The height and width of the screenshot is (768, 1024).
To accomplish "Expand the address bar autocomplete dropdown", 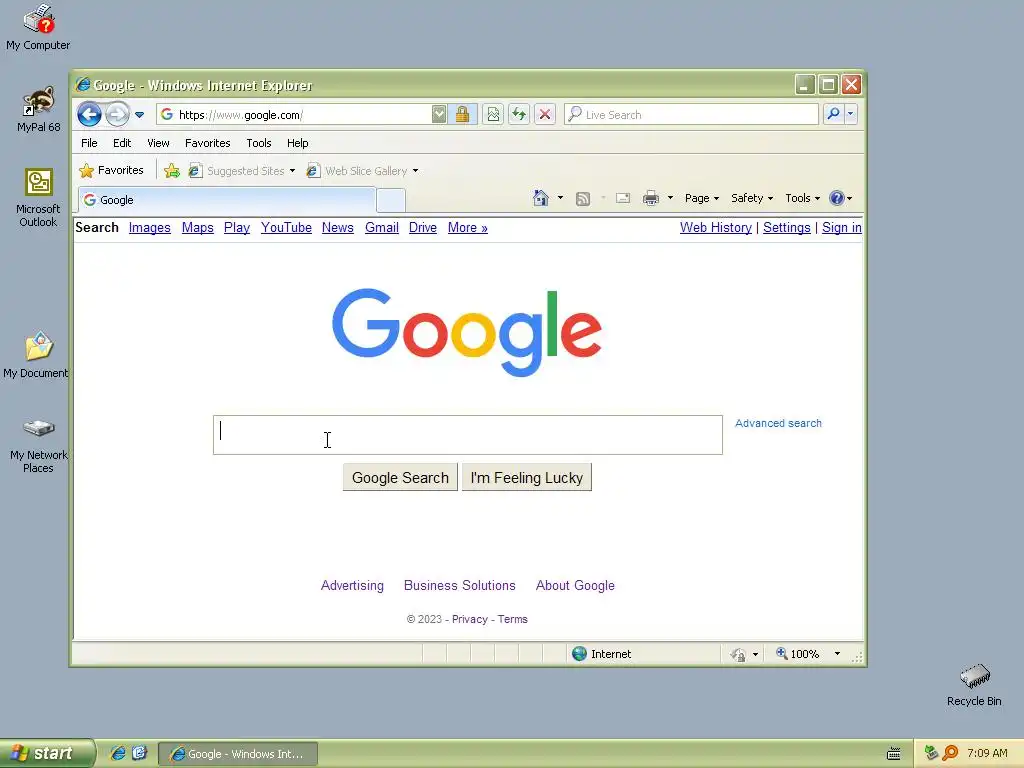I will click(x=439, y=115).
